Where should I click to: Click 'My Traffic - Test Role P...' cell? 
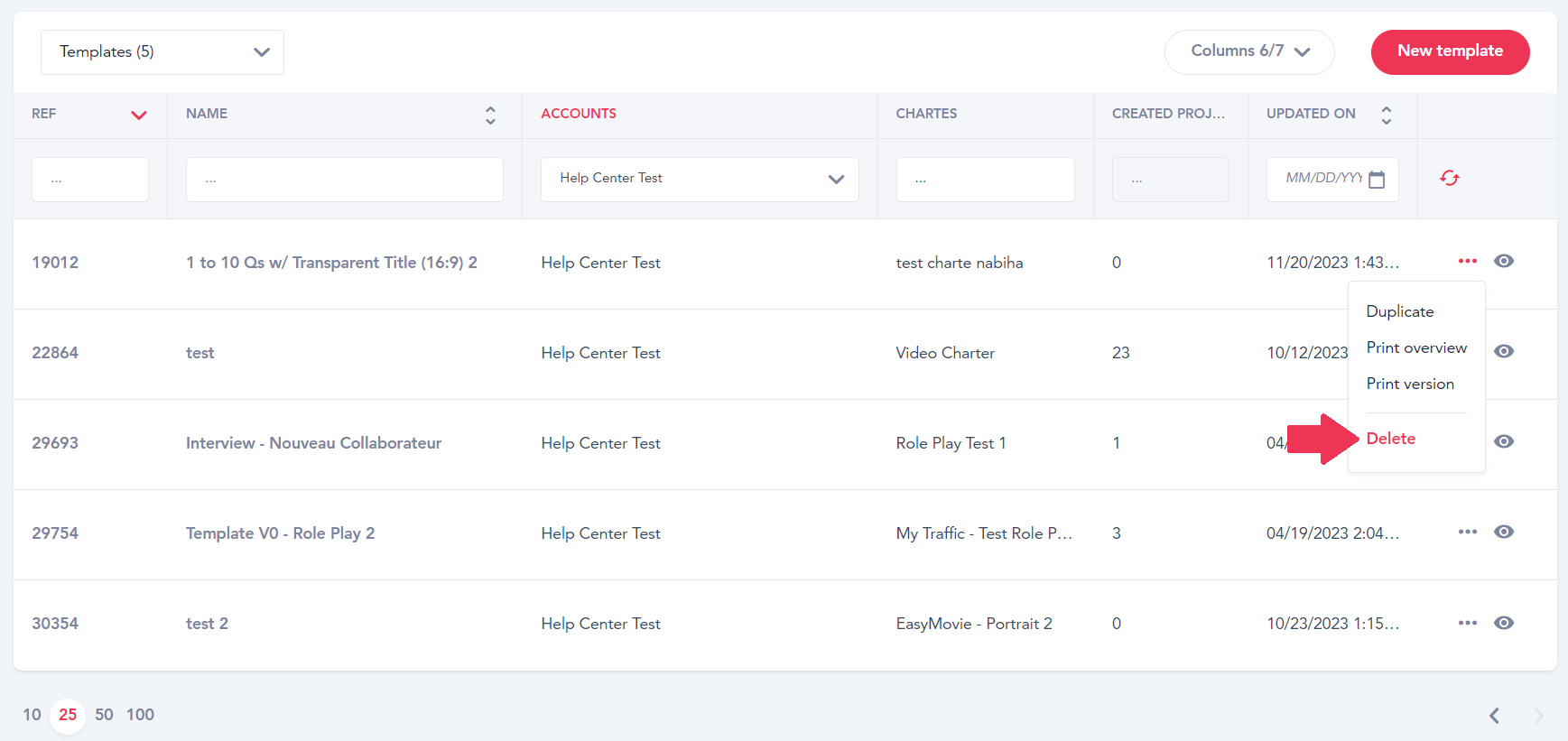point(984,533)
